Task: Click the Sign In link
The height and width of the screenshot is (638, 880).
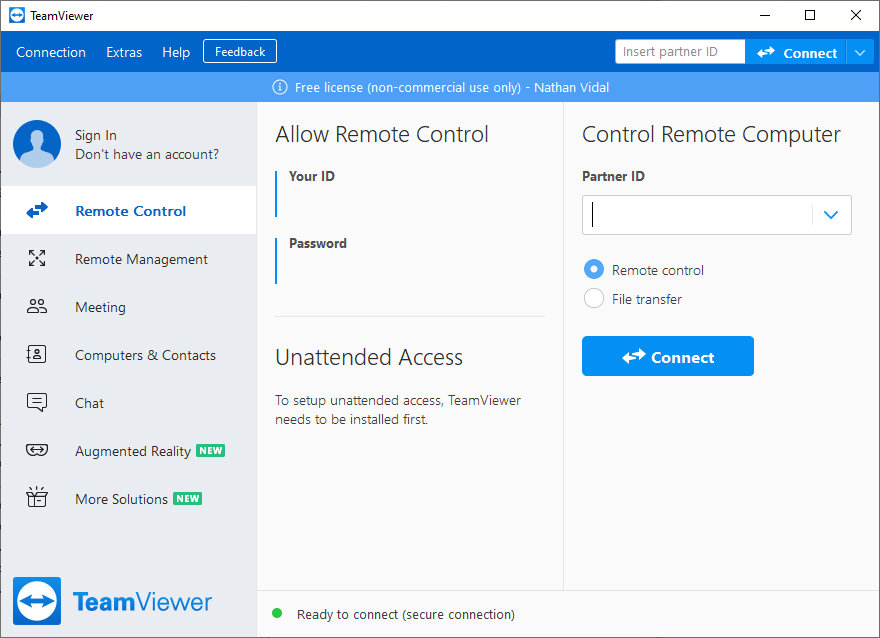Action: tap(96, 135)
